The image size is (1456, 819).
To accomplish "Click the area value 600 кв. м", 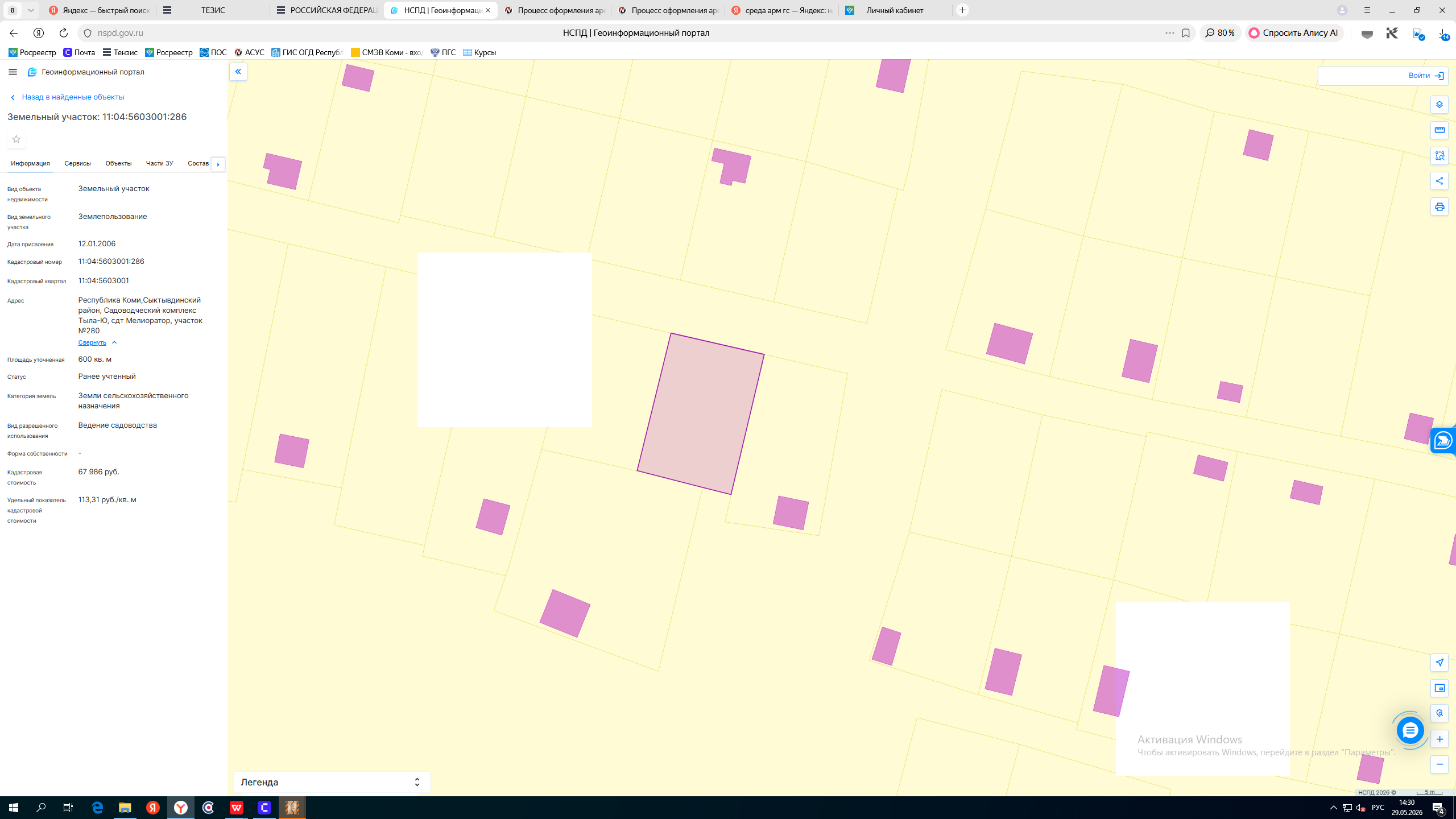I will pos(95,359).
